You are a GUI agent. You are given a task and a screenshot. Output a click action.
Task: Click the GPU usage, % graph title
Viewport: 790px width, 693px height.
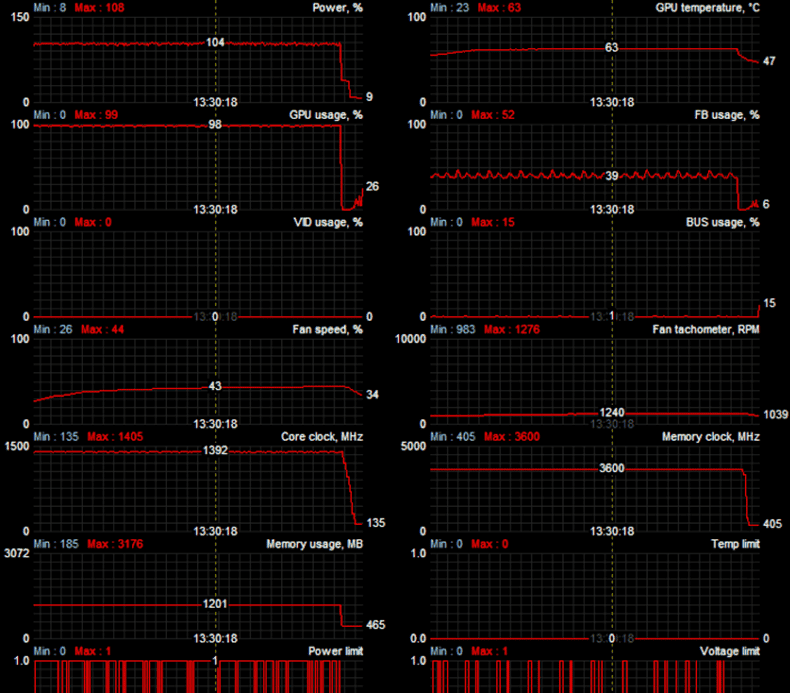click(x=325, y=115)
